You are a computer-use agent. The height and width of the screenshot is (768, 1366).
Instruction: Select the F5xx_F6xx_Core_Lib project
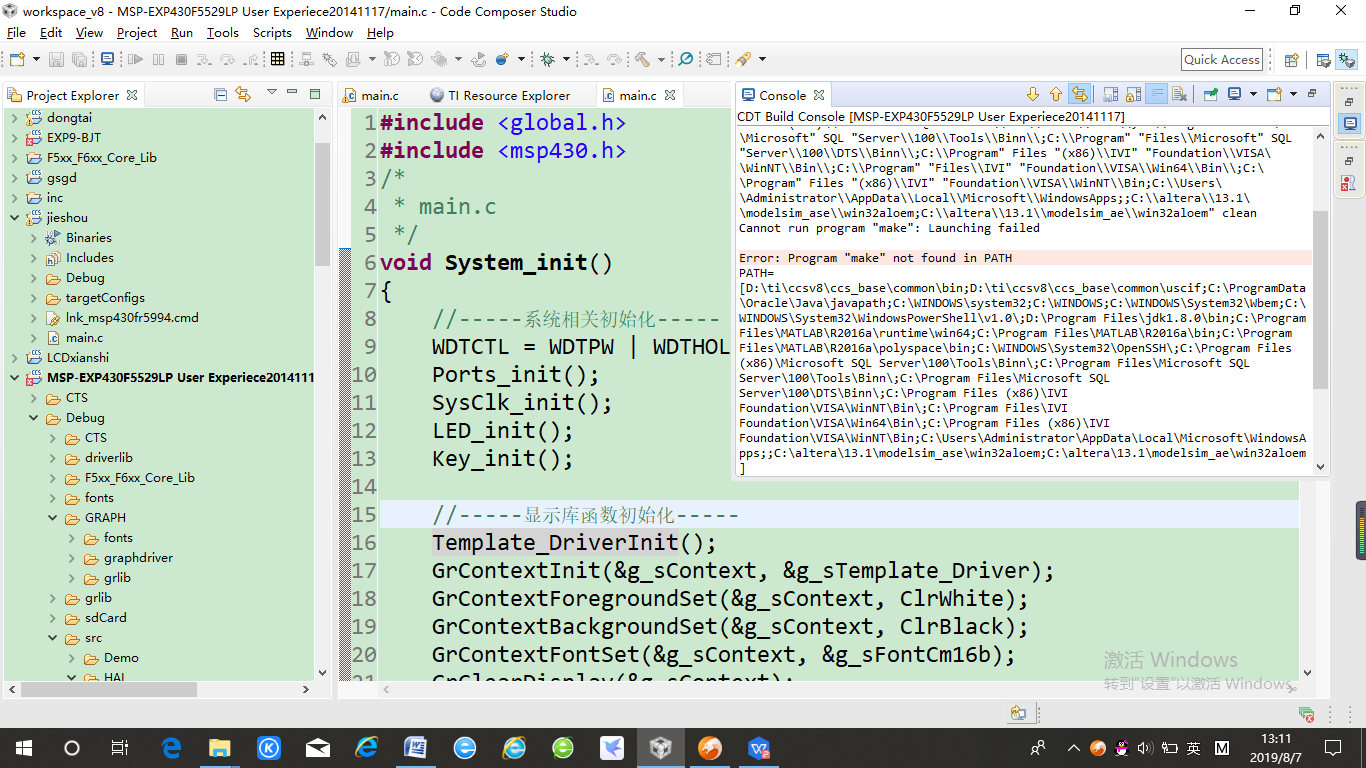click(101, 157)
